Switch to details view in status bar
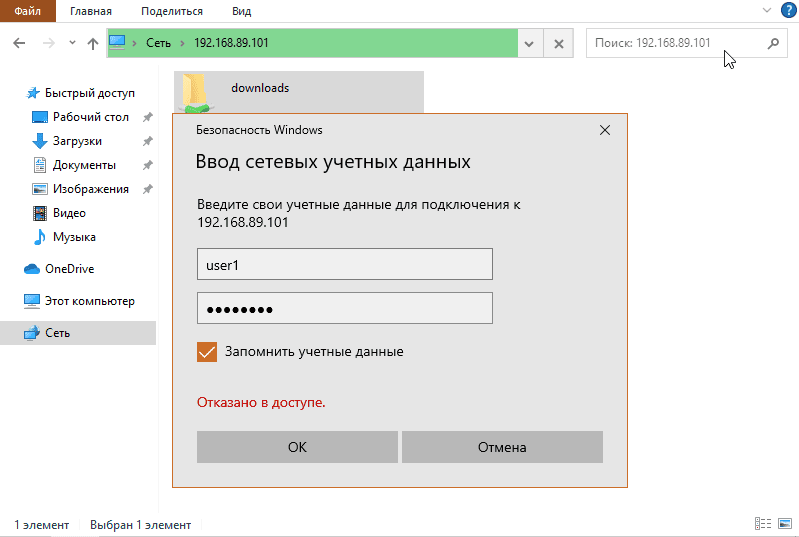Image resolution: width=799 pixels, height=537 pixels. pos(763,524)
